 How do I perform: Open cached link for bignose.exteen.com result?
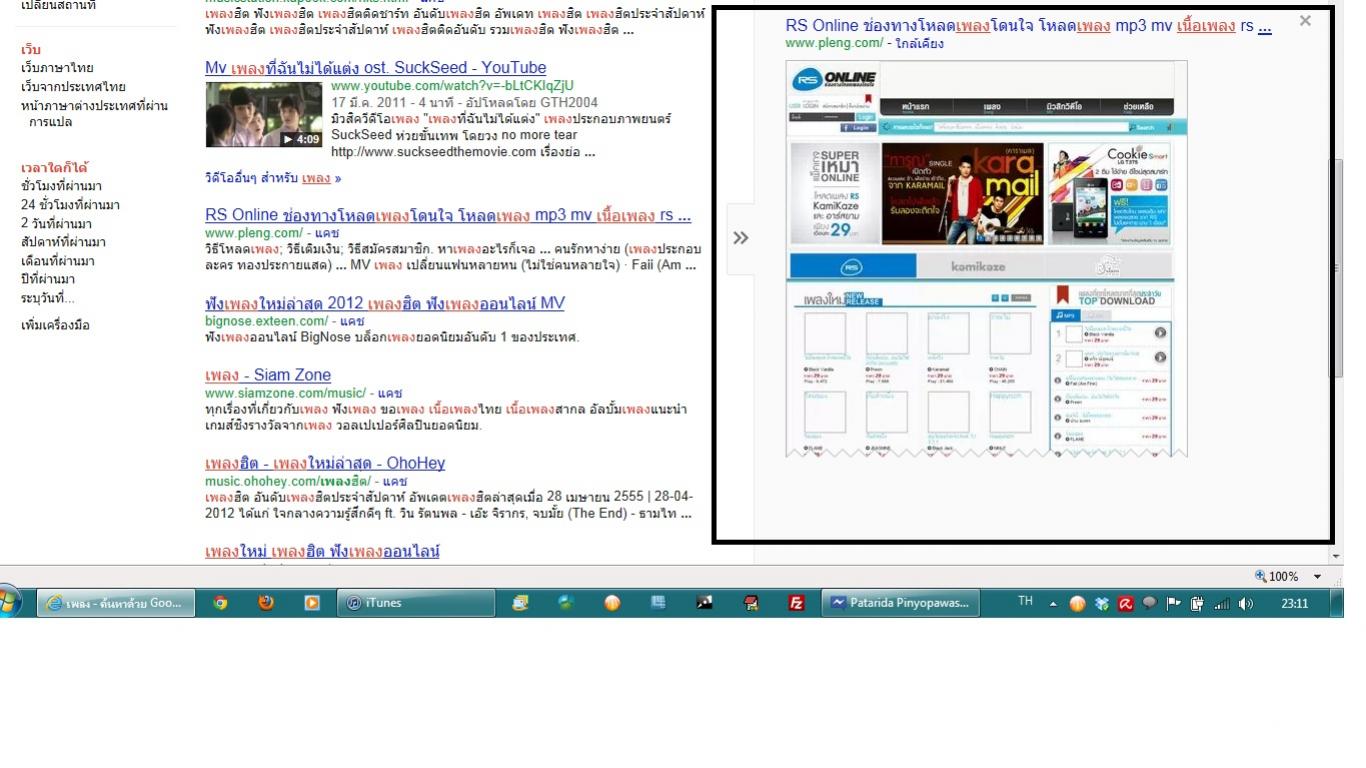tap(352, 321)
